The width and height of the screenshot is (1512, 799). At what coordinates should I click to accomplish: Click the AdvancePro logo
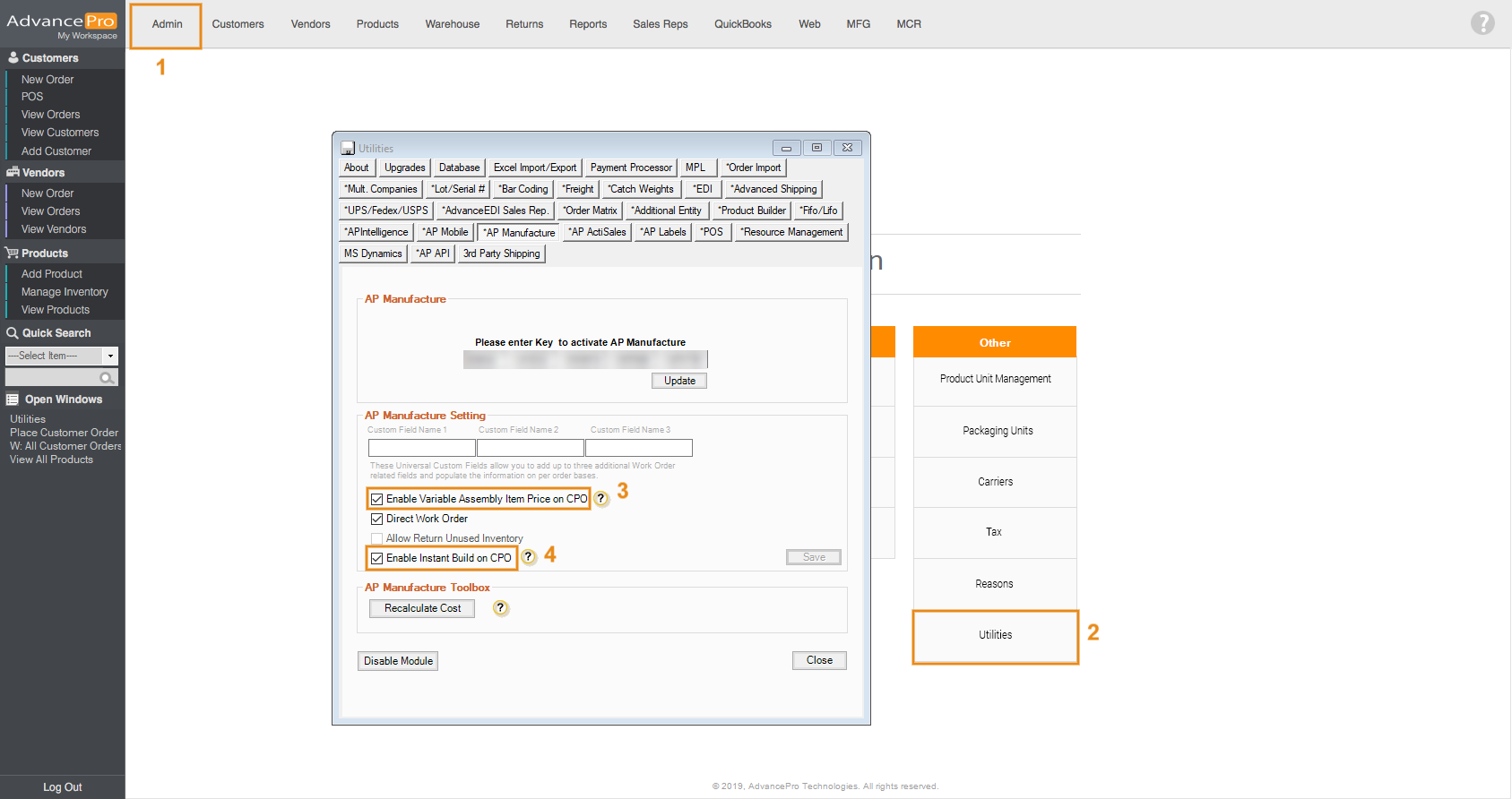tap(61, 24)
